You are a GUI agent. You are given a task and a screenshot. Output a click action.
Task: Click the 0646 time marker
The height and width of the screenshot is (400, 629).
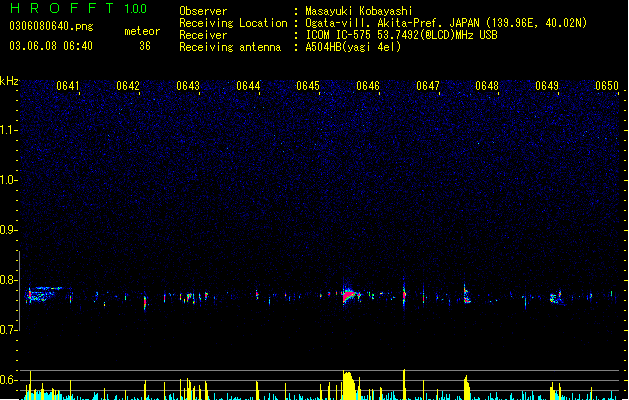368,86
